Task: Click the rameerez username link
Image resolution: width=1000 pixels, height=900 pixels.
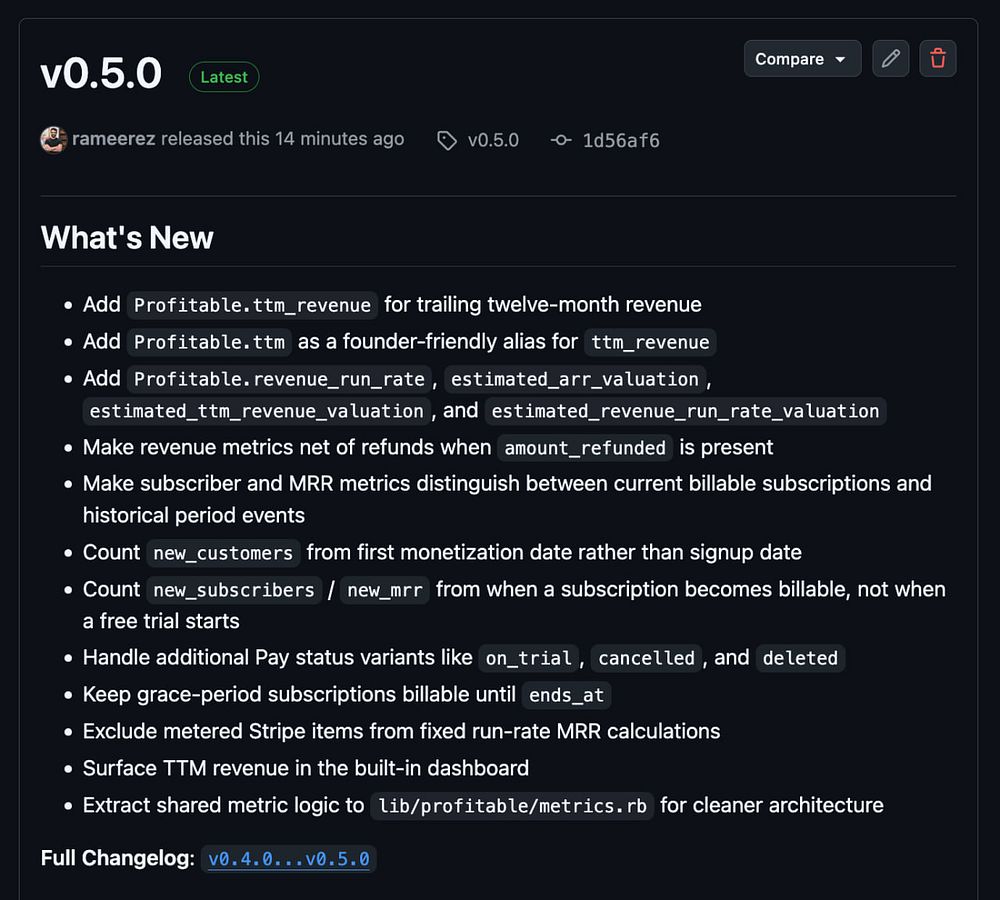Action: click(x=113, y=140)
